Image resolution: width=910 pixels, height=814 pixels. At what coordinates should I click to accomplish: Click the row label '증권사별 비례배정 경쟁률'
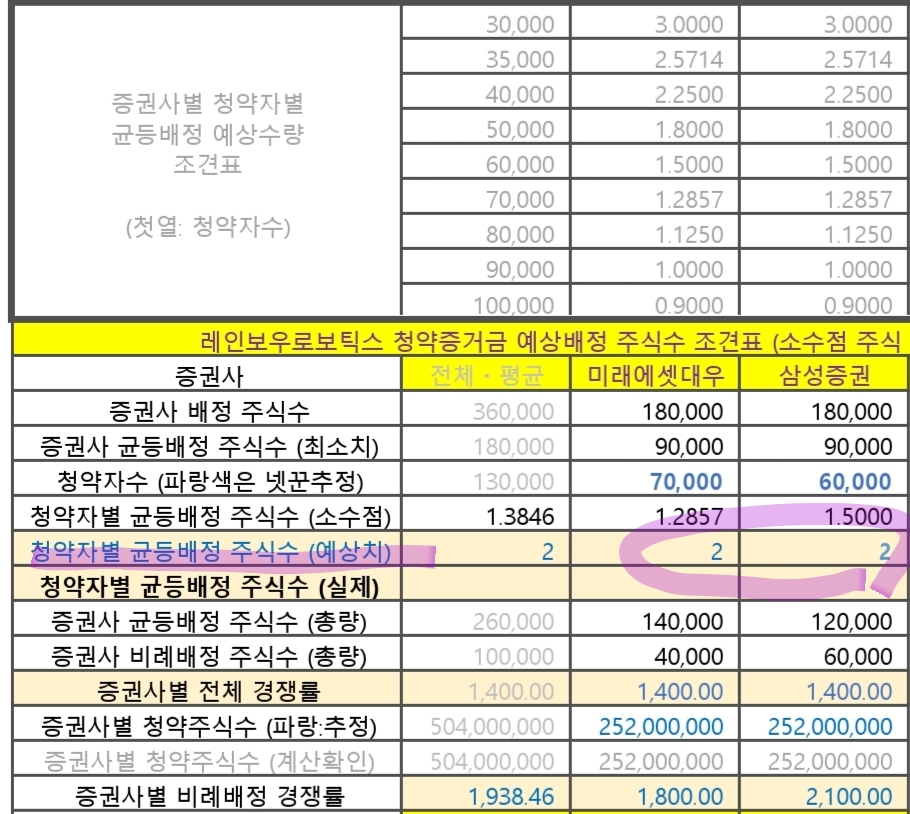[x=207, y=794]
